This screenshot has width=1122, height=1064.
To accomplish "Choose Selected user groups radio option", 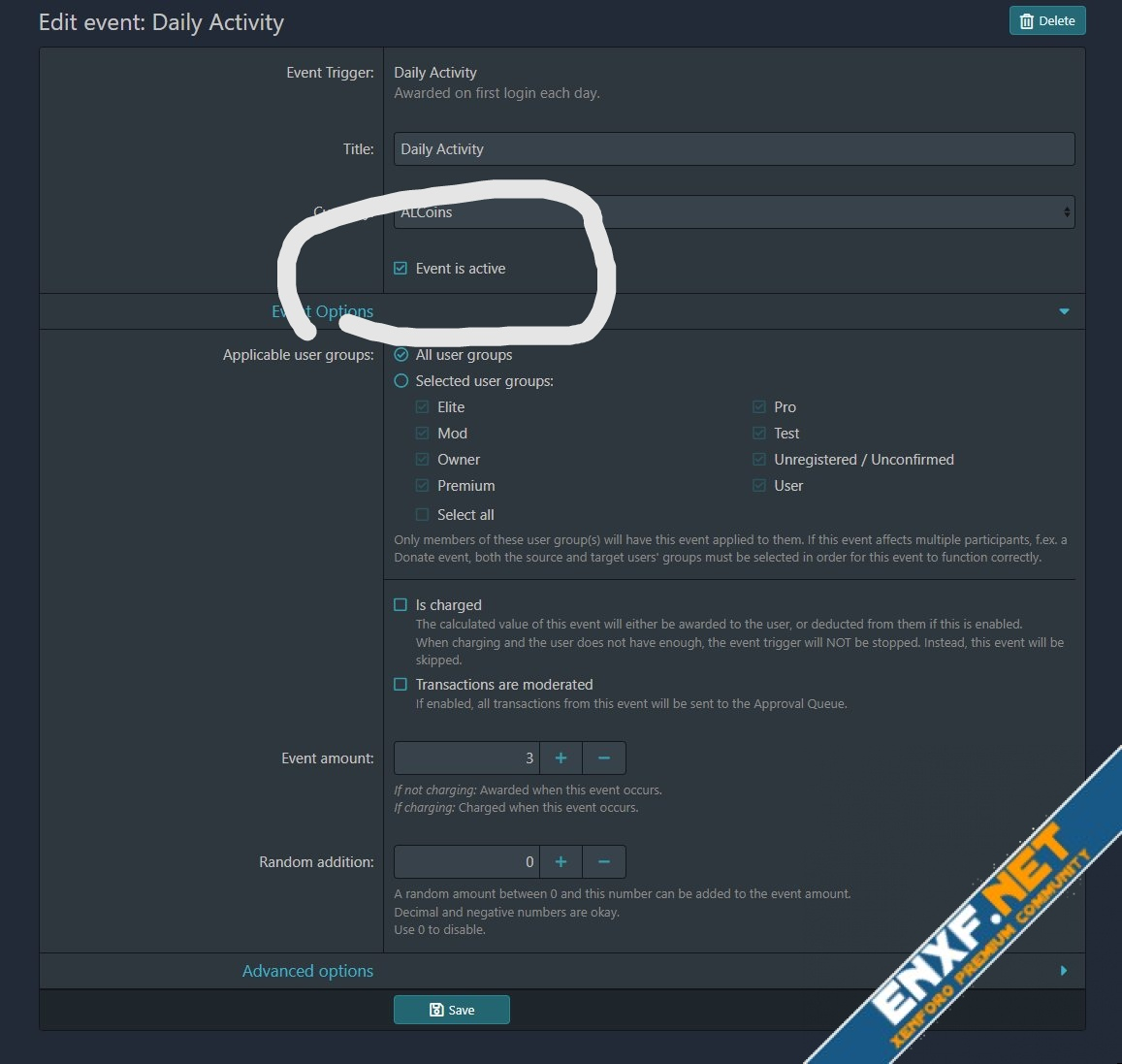I will (x=401, y=380).
